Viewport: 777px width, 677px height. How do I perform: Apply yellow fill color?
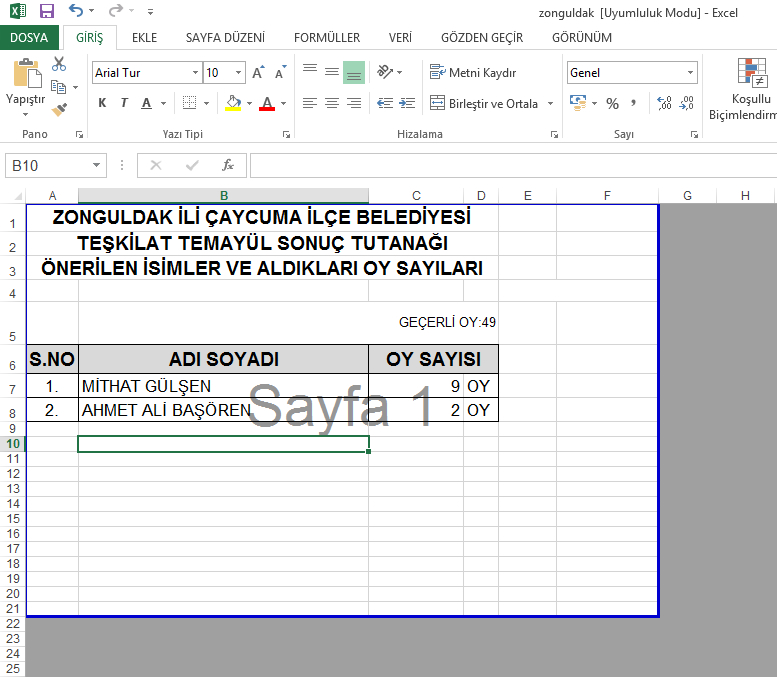click(x=233, y=103)
